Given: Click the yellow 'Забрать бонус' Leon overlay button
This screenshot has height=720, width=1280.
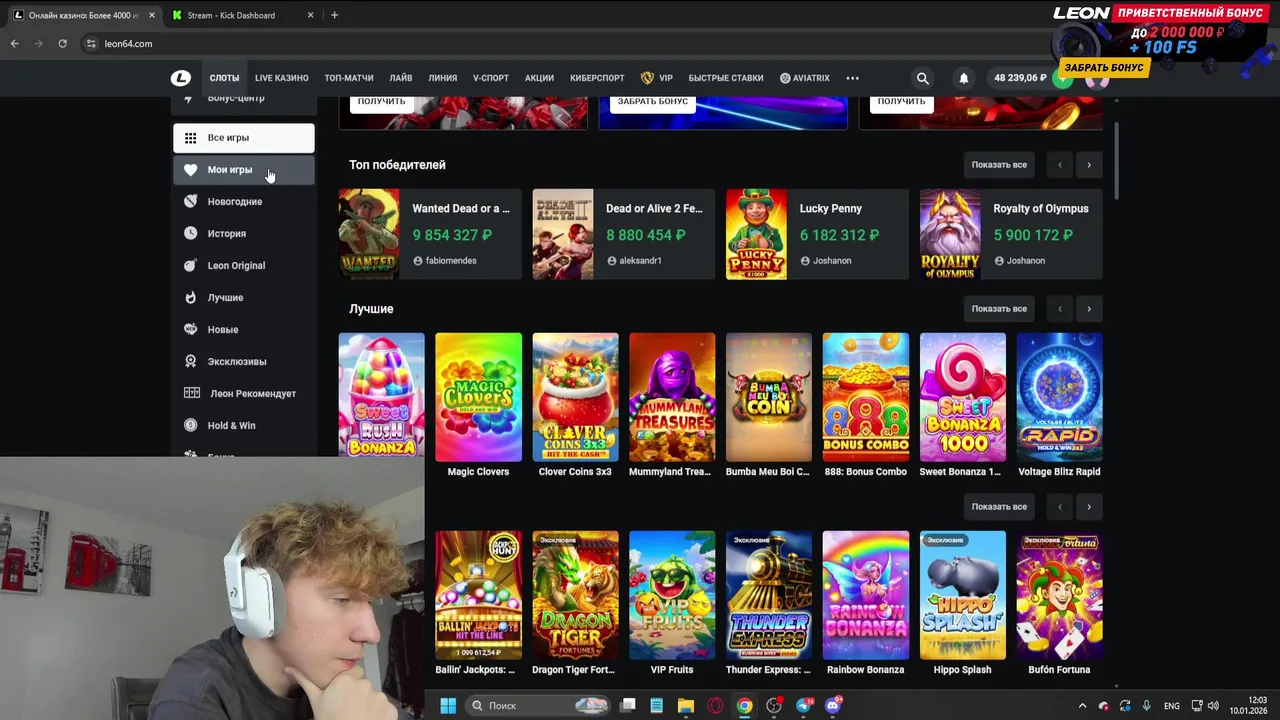Looking at the screenshot, I should point(1104,68).
